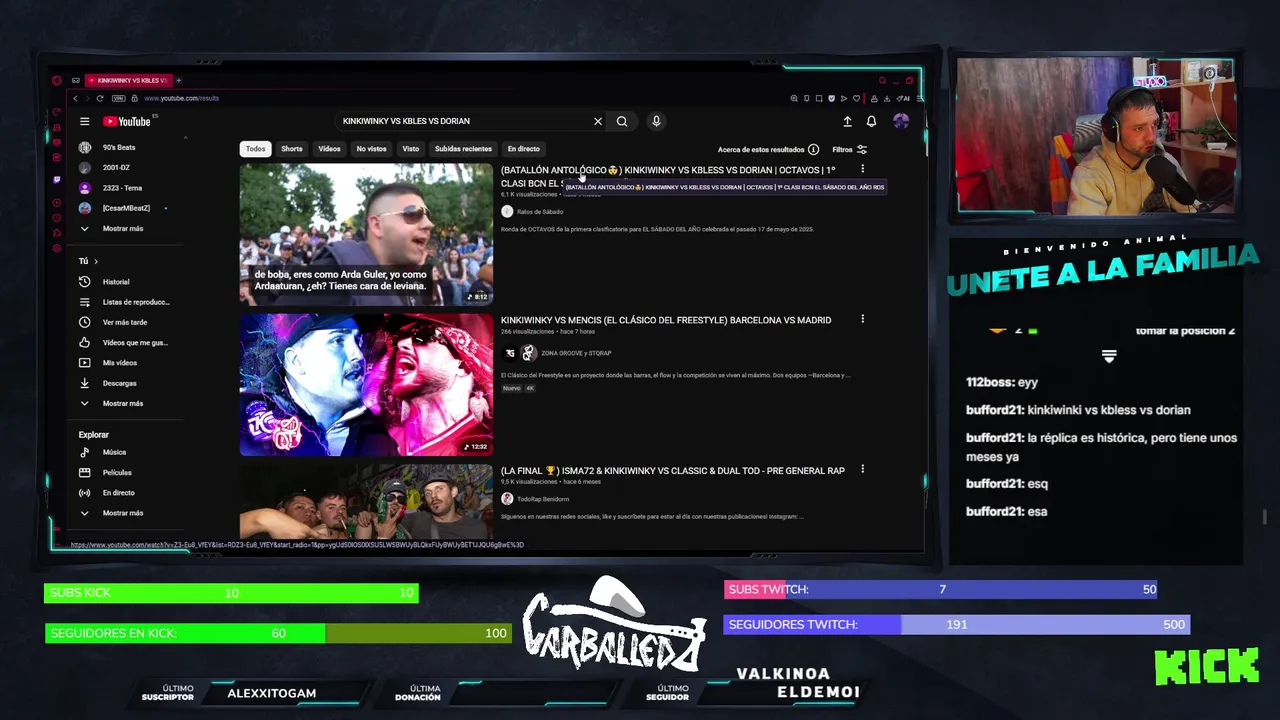Switch to the KINKIWINKY VS KBLES browser tab

(128, 80)
